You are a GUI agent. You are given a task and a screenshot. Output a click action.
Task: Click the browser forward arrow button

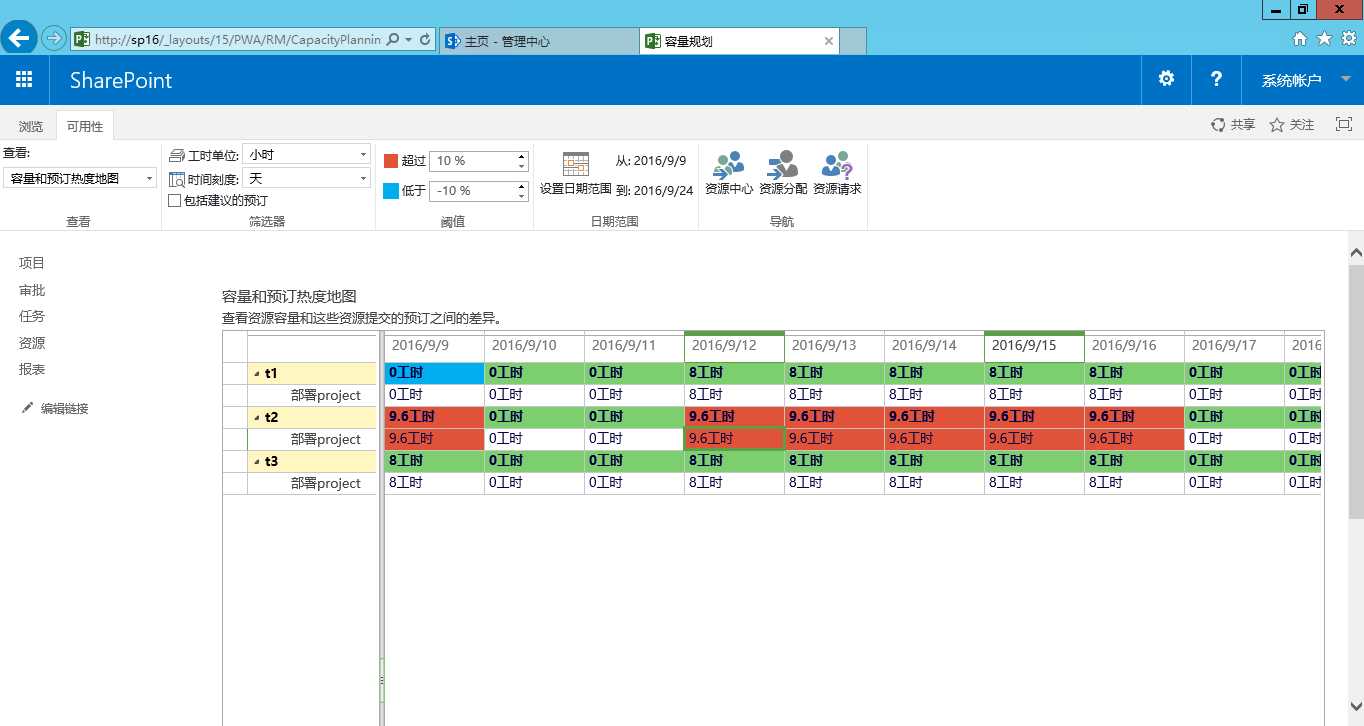[53, 39]
